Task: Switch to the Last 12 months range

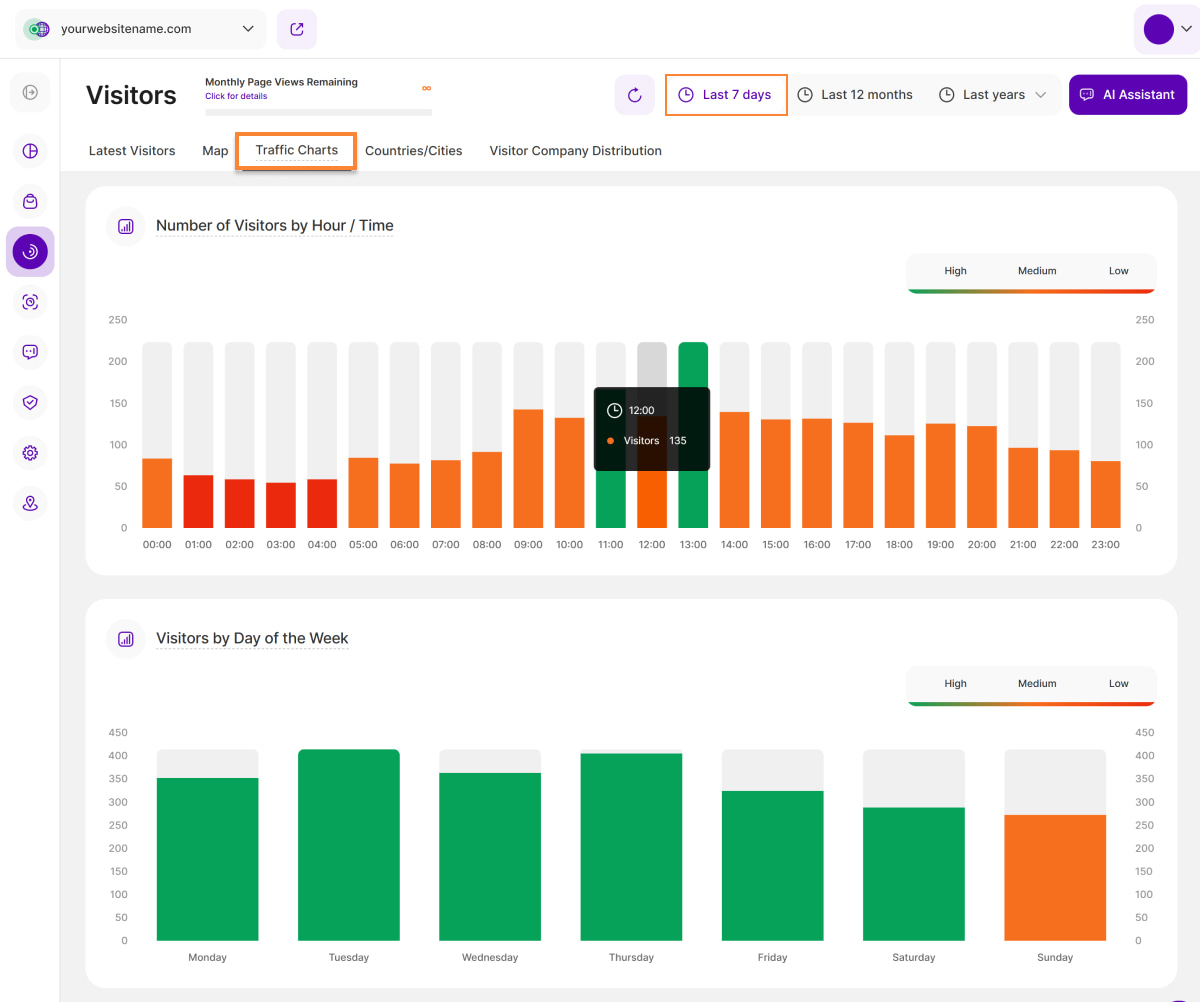Action: [855, 95]
